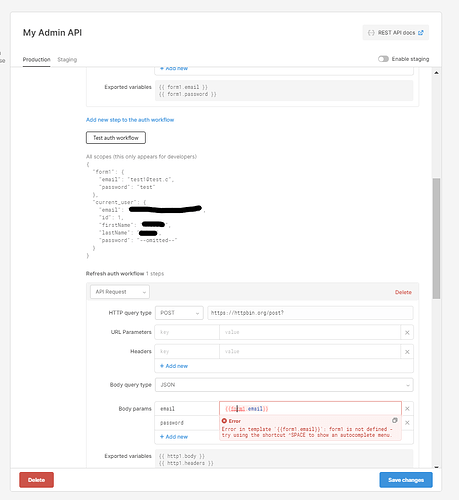Click the vertical scrollbar thumb
Screen dimensions: 459x500
click(436, 239)
